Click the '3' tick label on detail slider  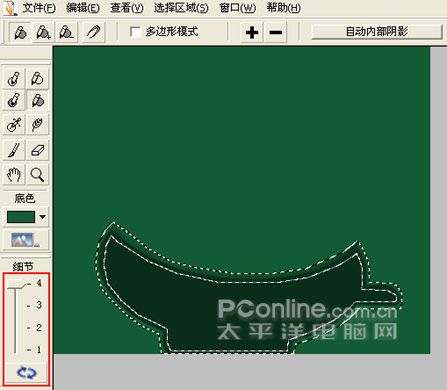point(39,305)
